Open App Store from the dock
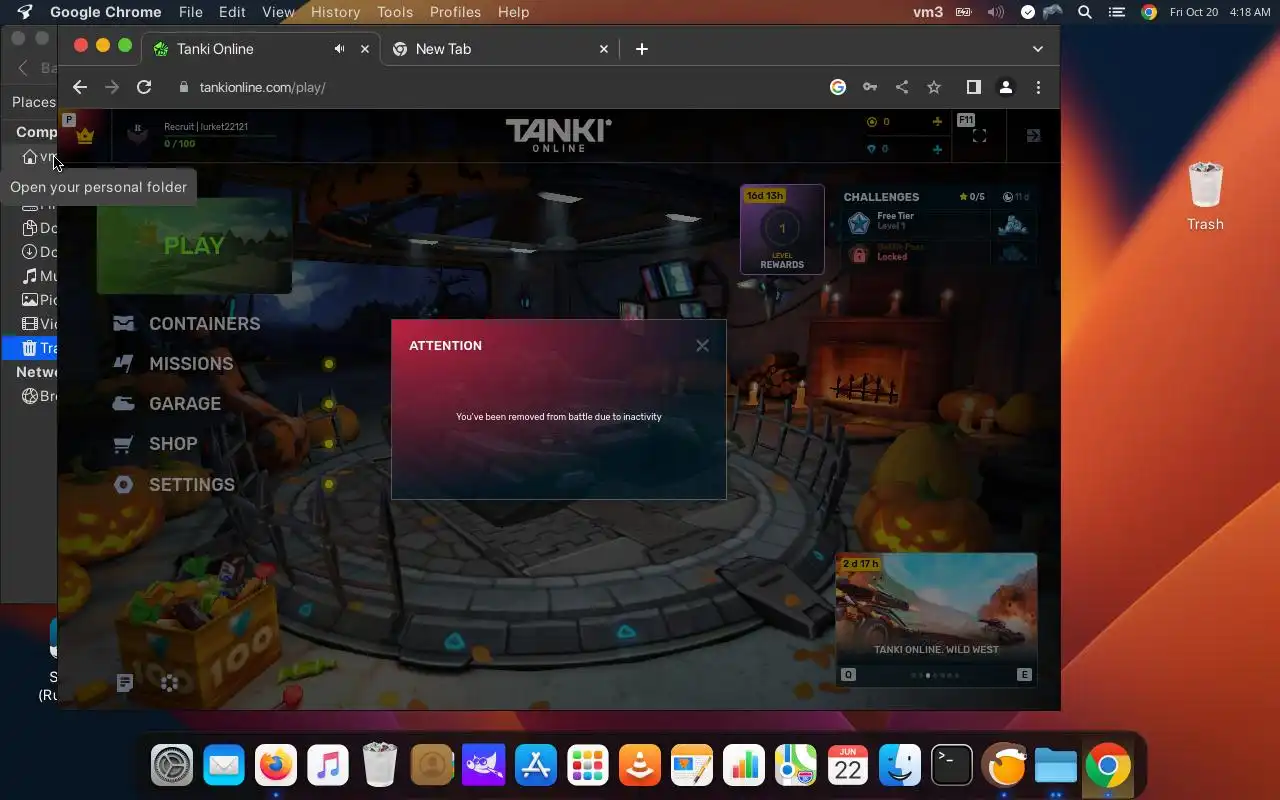 (x=536, y=767)
